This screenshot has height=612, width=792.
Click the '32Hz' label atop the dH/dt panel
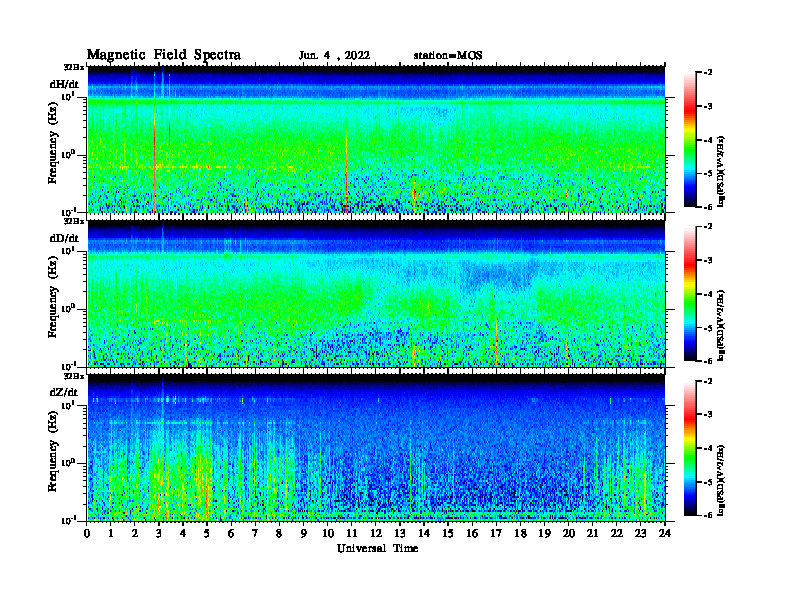tap(74, 67)
